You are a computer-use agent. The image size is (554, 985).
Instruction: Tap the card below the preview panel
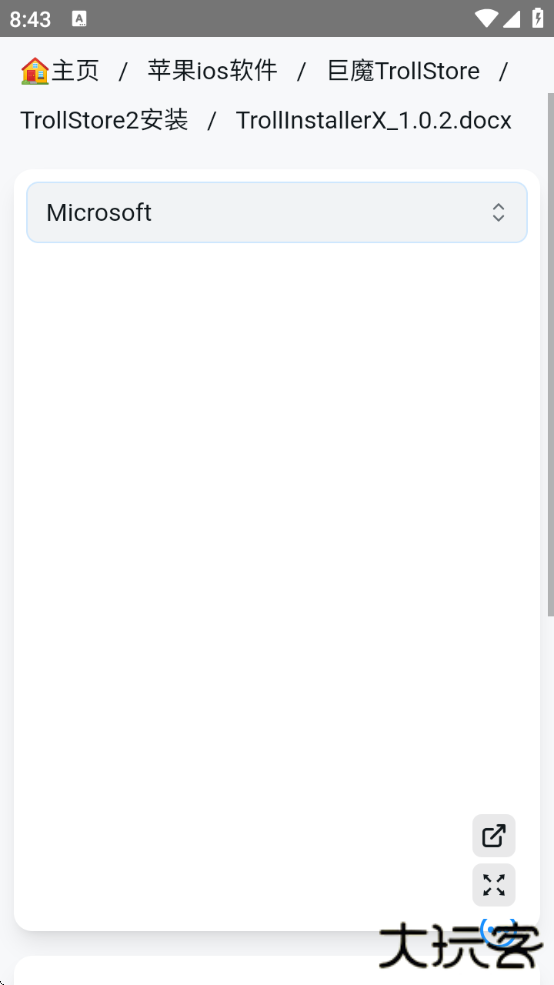tap(277, 971)
